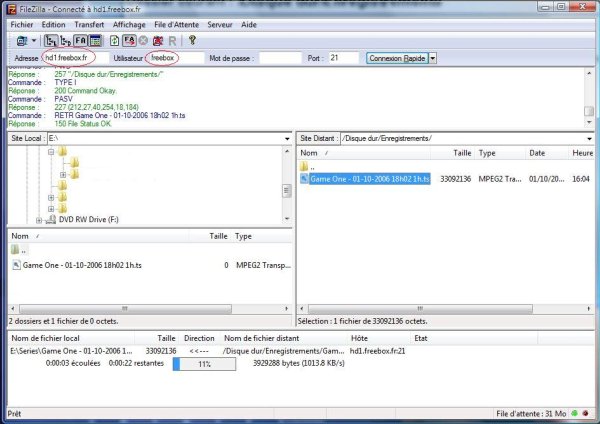
Task: Click the grey cancel operation icon
Action: [143, 41]
